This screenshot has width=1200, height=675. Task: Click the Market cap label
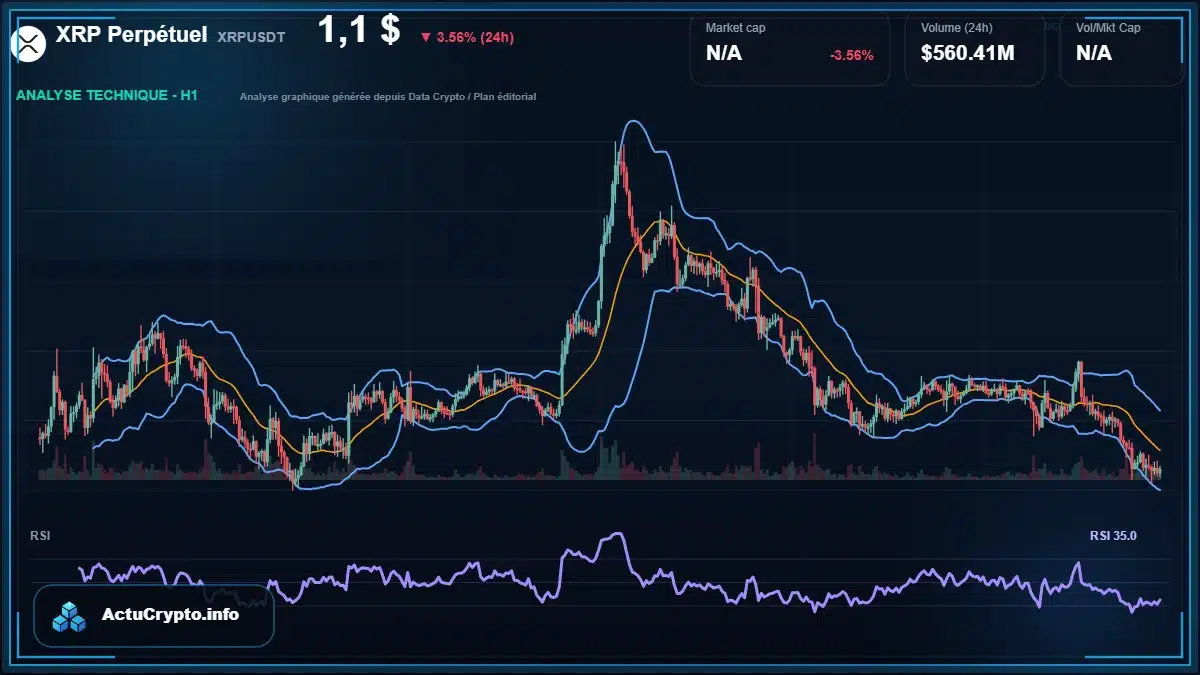coord(735,28)
